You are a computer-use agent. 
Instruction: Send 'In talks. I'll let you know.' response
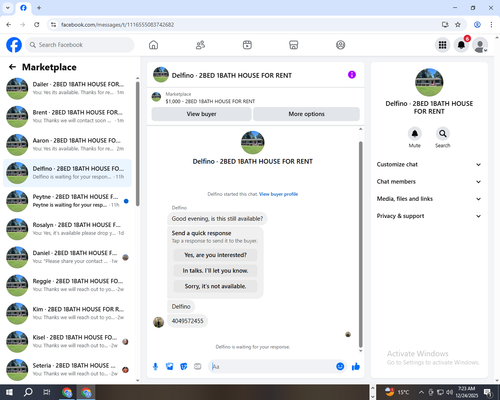pos(215,271)
